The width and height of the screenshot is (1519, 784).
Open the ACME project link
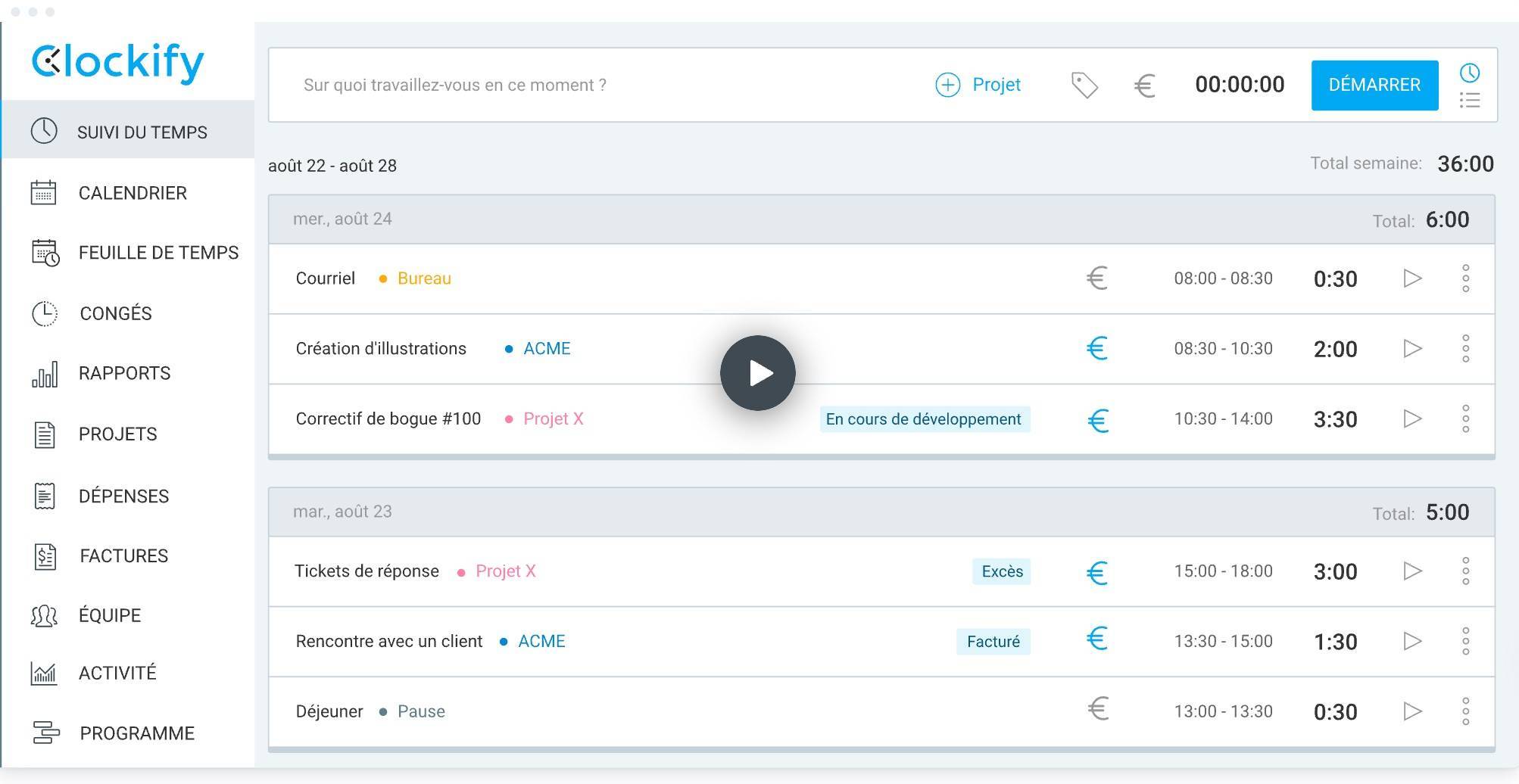(x=545, y=348)
